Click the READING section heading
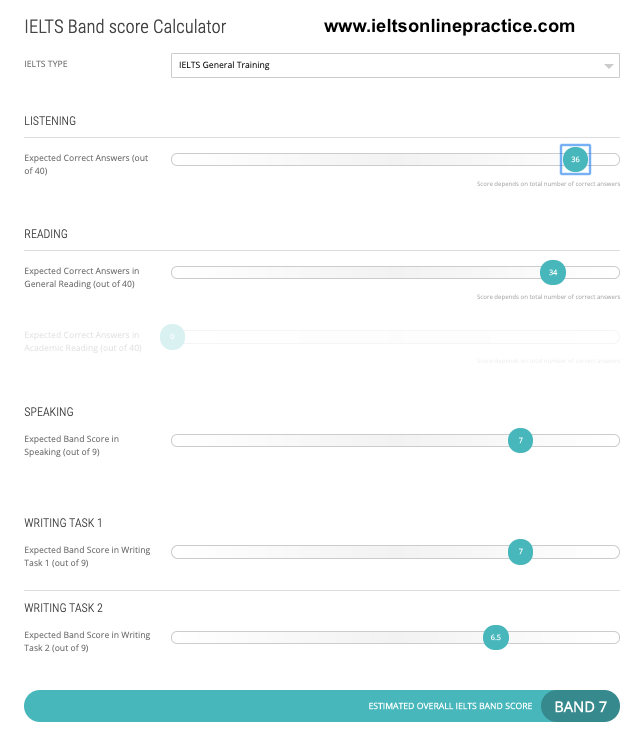 pyautogui.click(x=46, y=234)
